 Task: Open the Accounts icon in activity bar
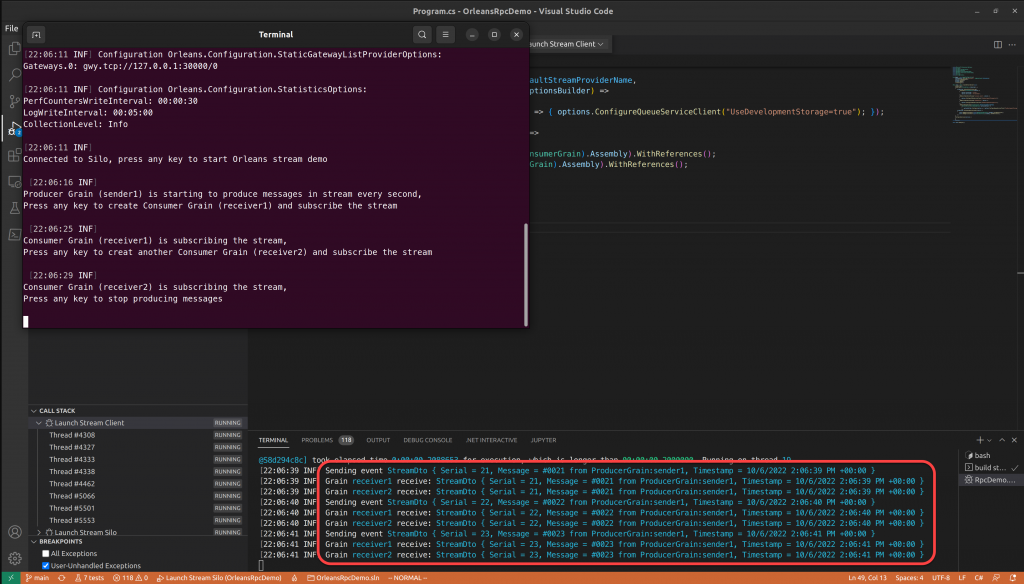point(14,533)
